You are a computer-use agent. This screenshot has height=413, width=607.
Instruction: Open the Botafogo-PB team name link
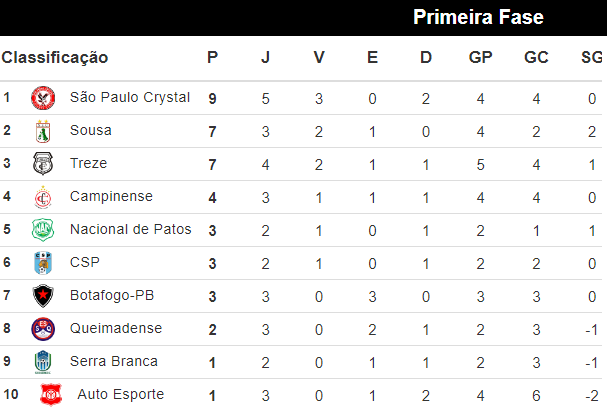pyautogui.click(x=111, y=296)
